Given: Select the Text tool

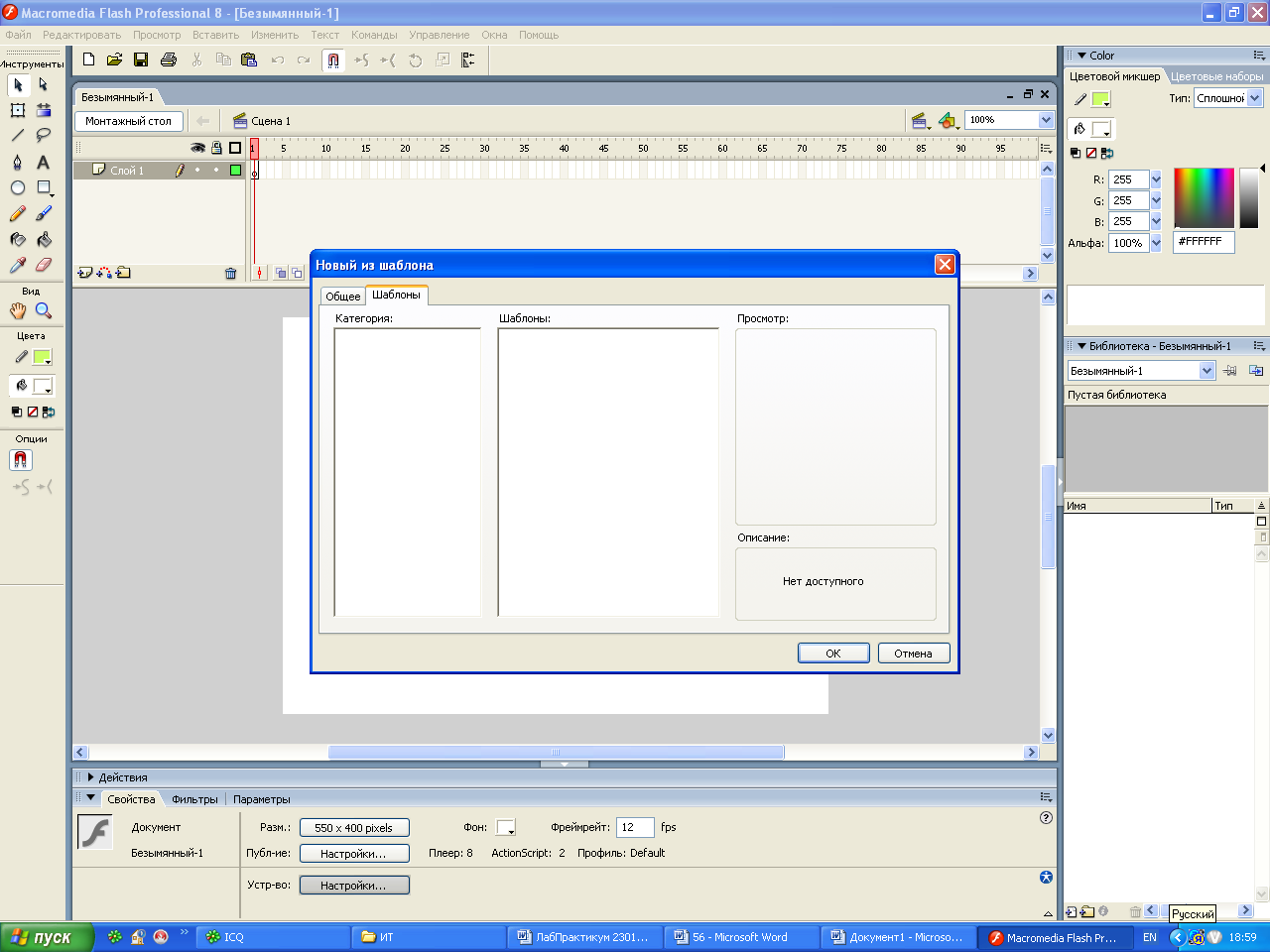Looking at the screenshot, I should tap(44, 162).
